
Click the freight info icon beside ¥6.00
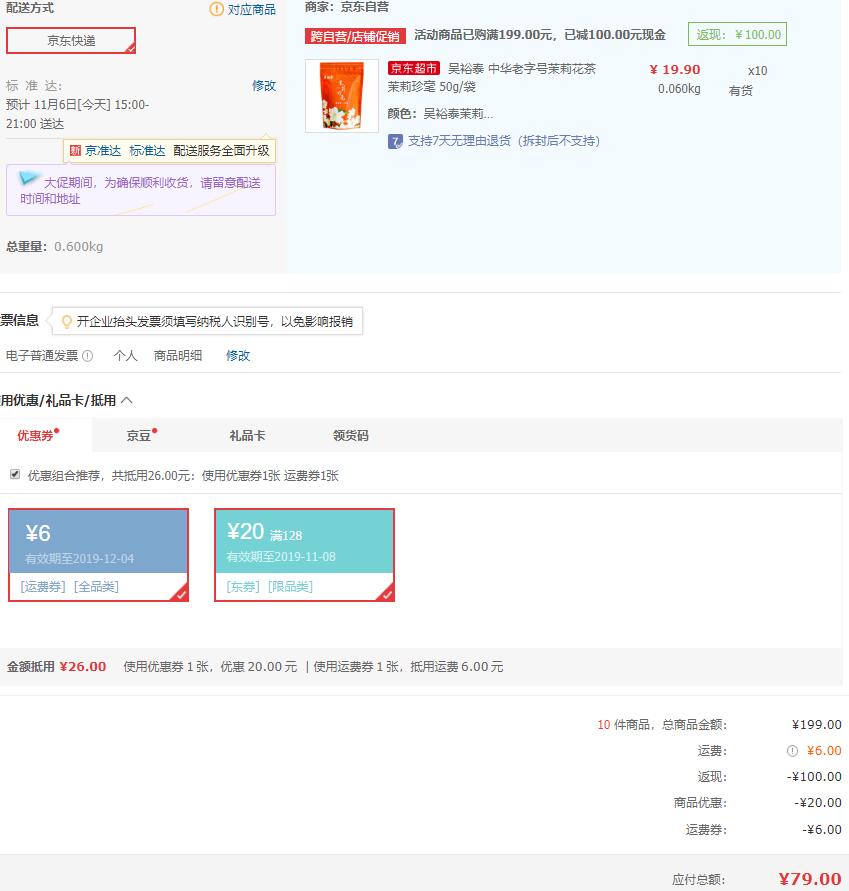(792, 751)
